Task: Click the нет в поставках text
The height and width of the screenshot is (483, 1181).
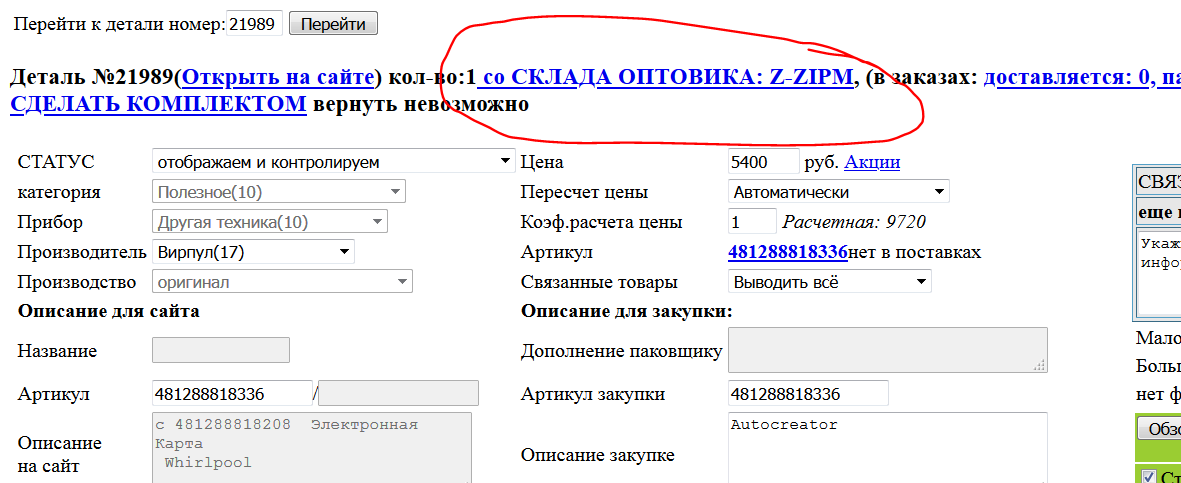Action: (x=915, y=252)
